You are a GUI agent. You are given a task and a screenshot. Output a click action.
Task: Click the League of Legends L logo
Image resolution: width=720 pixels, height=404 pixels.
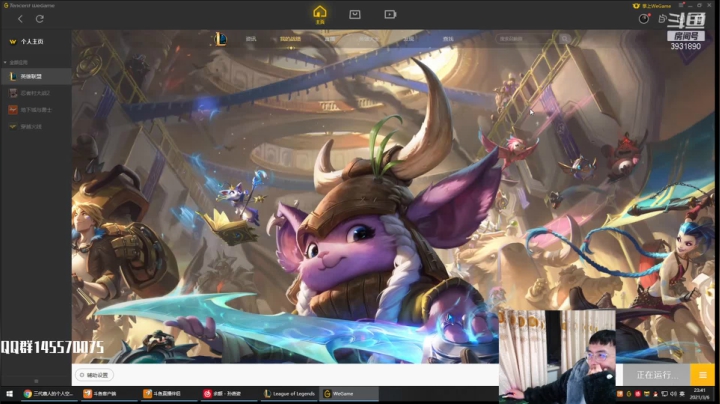pos(220,39)
